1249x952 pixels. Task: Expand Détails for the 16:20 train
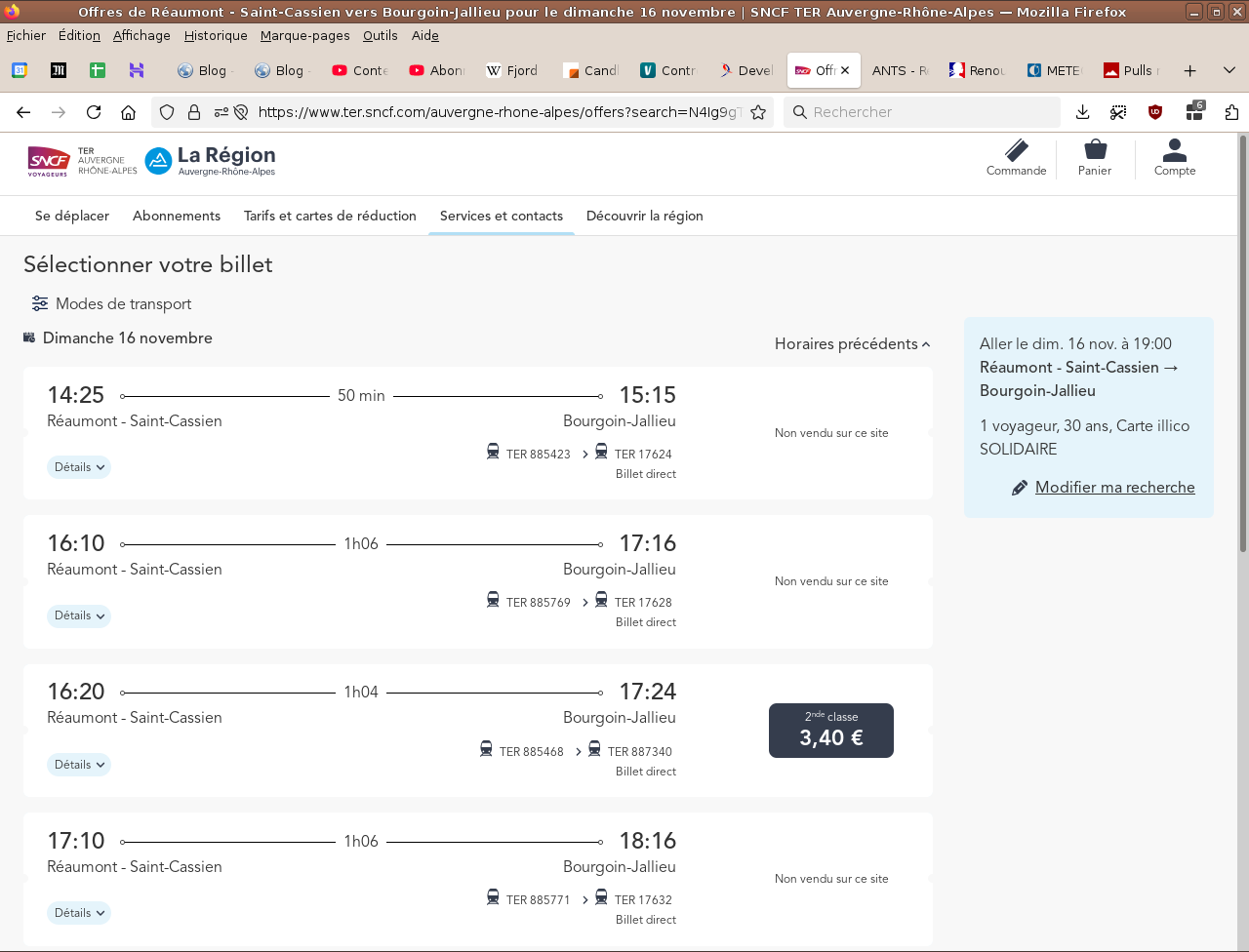79,765
